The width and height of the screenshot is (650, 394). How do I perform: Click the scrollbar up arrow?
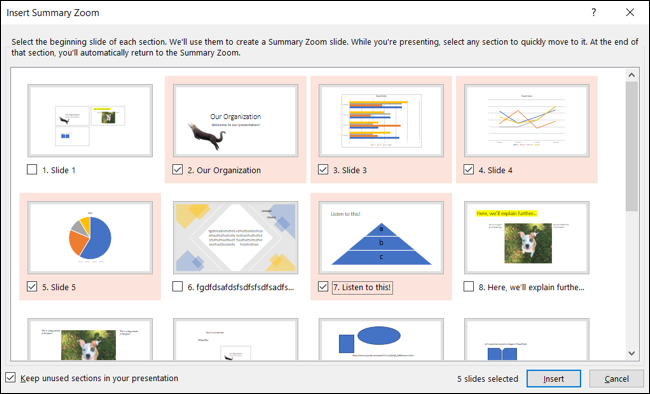pos(631,75)
